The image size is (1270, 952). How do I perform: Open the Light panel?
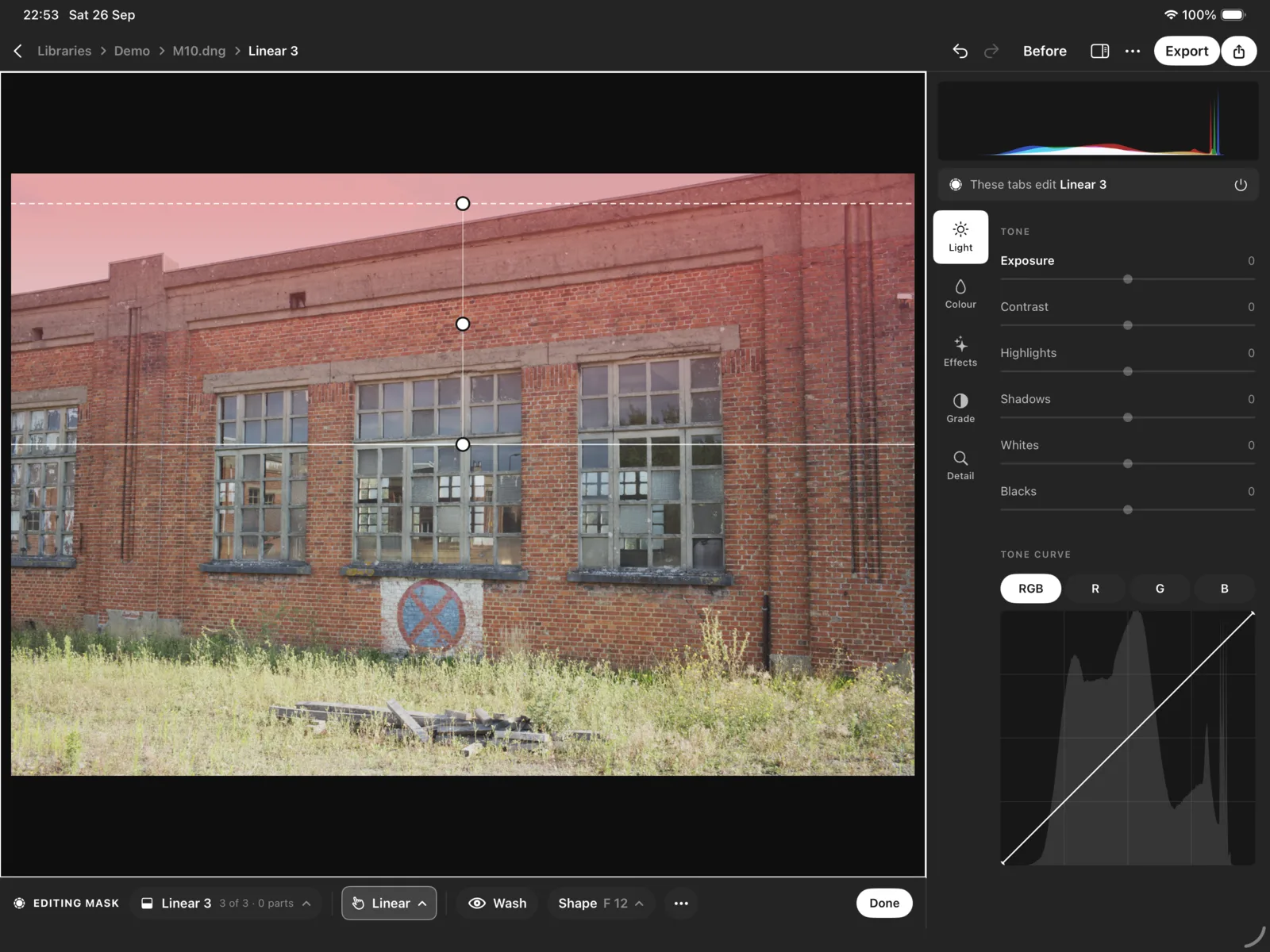tap(960, 236)
